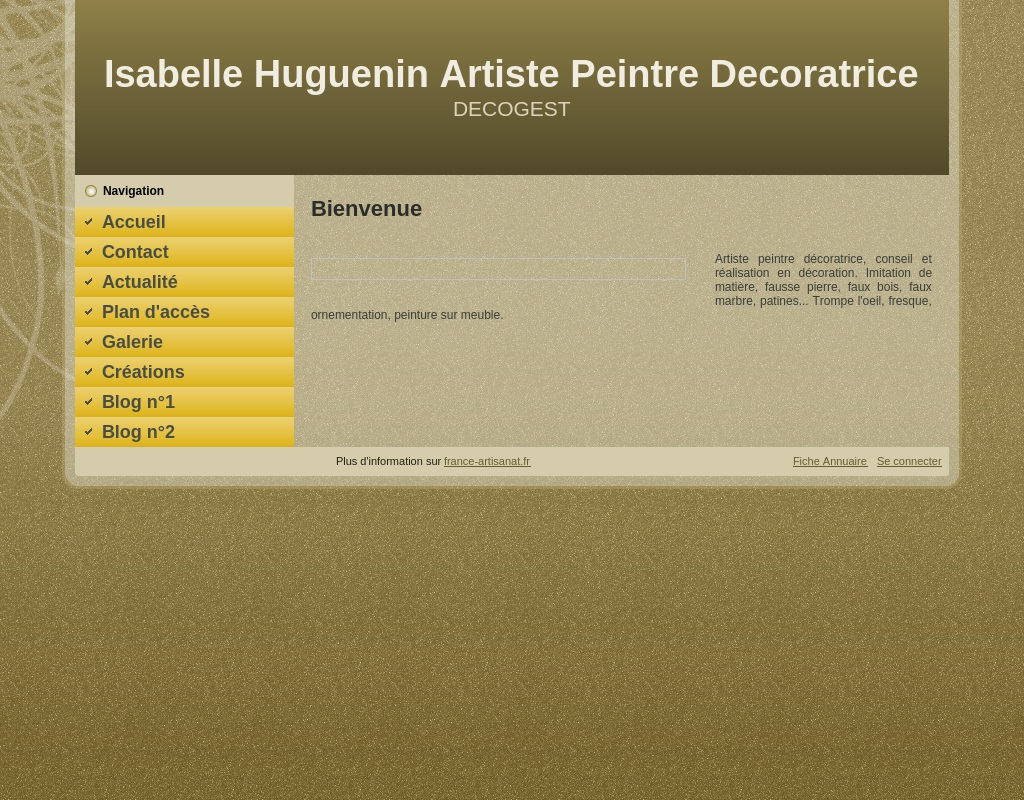Select the Galerie menu entry
Image resolution: width=1024 pixels, height=800 pixels.
(184, 342)
